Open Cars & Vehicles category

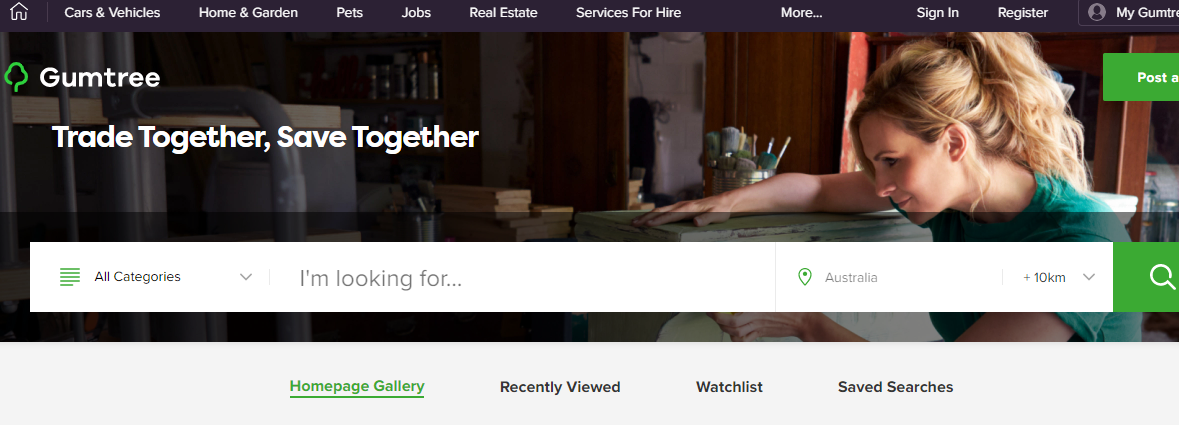(x=112, y=12)
